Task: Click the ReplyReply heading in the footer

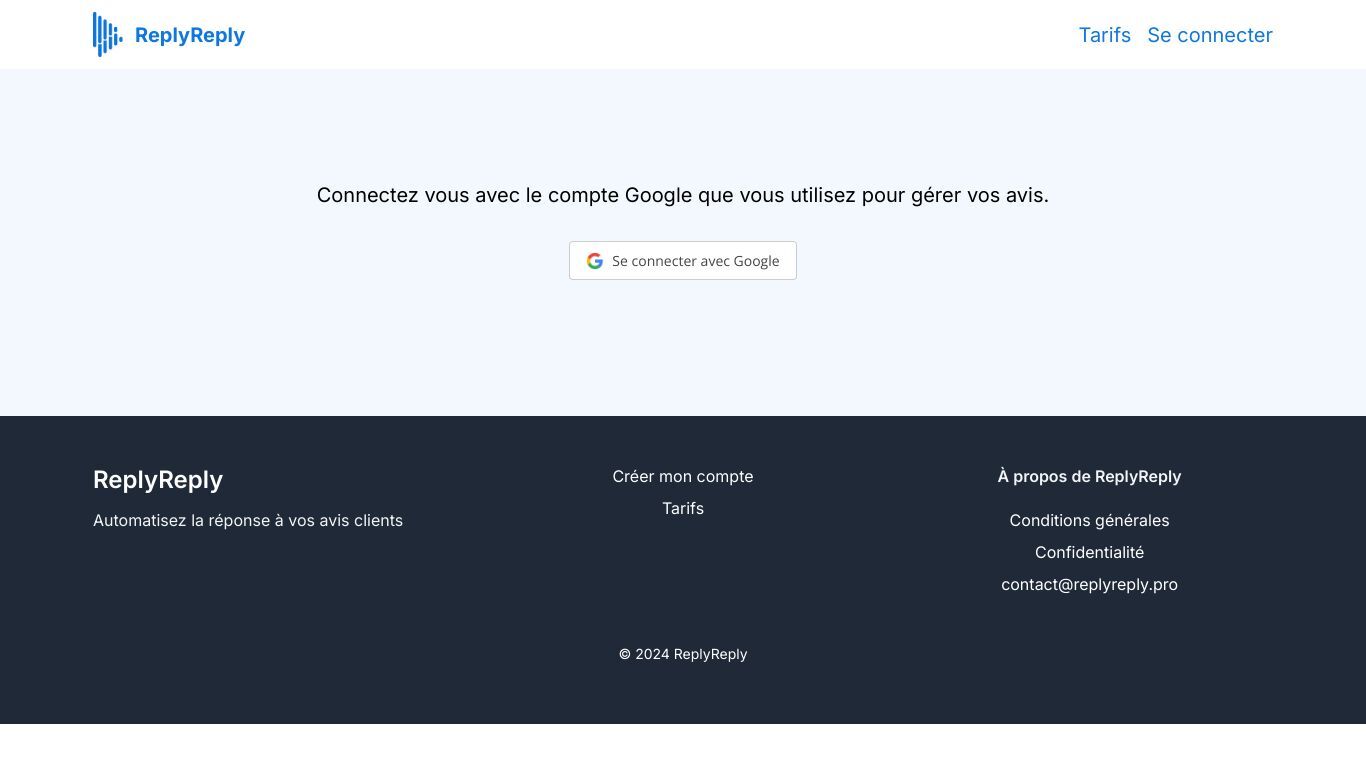Action: [158, 480]
